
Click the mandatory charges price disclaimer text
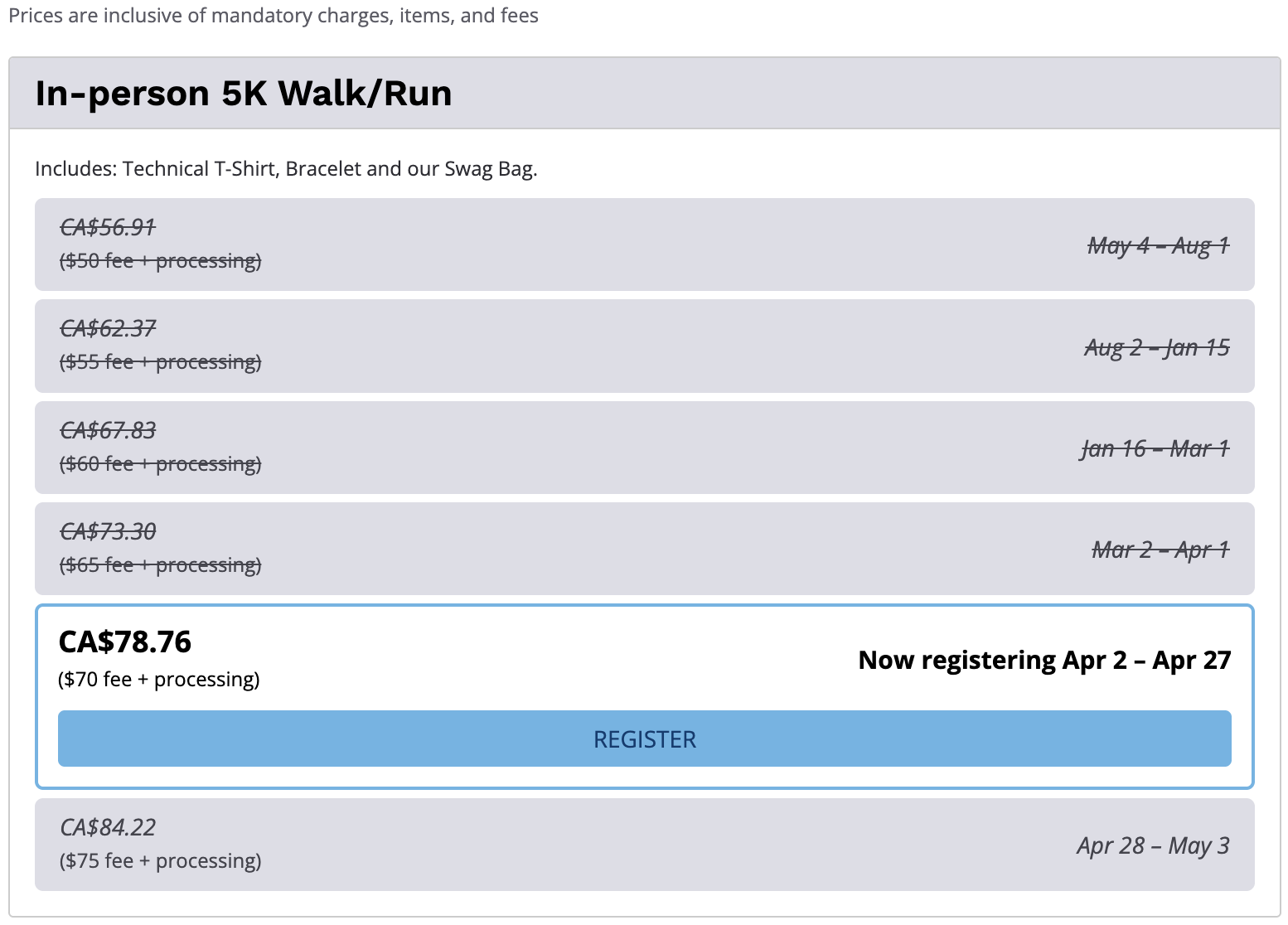[274, 16]
